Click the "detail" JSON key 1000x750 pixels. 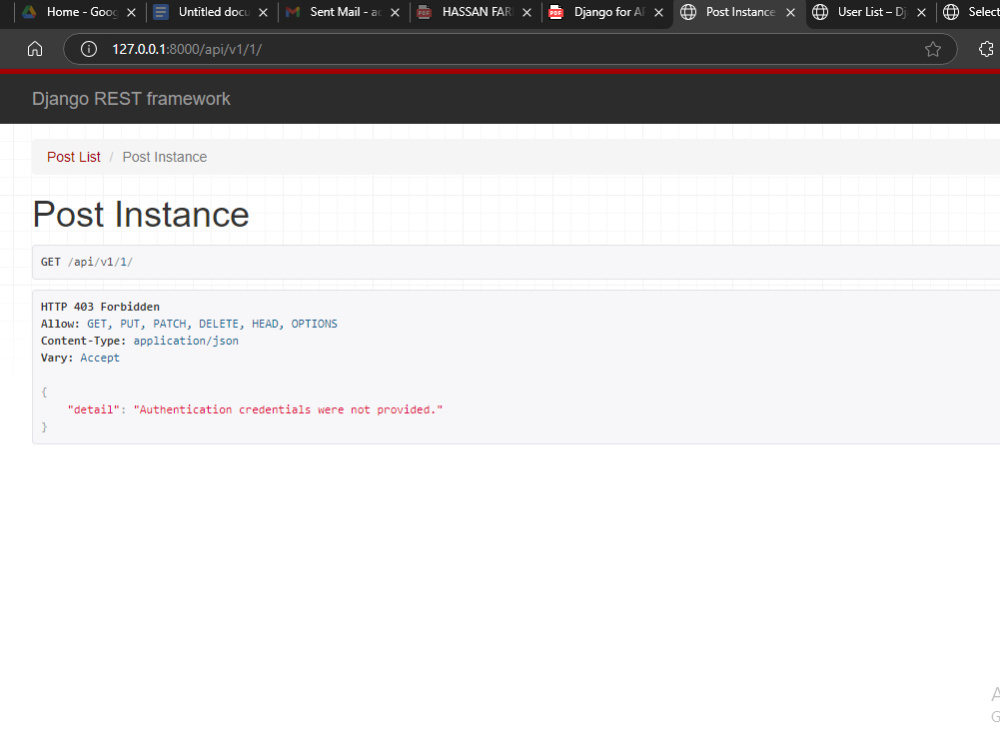tap(94, 409)
